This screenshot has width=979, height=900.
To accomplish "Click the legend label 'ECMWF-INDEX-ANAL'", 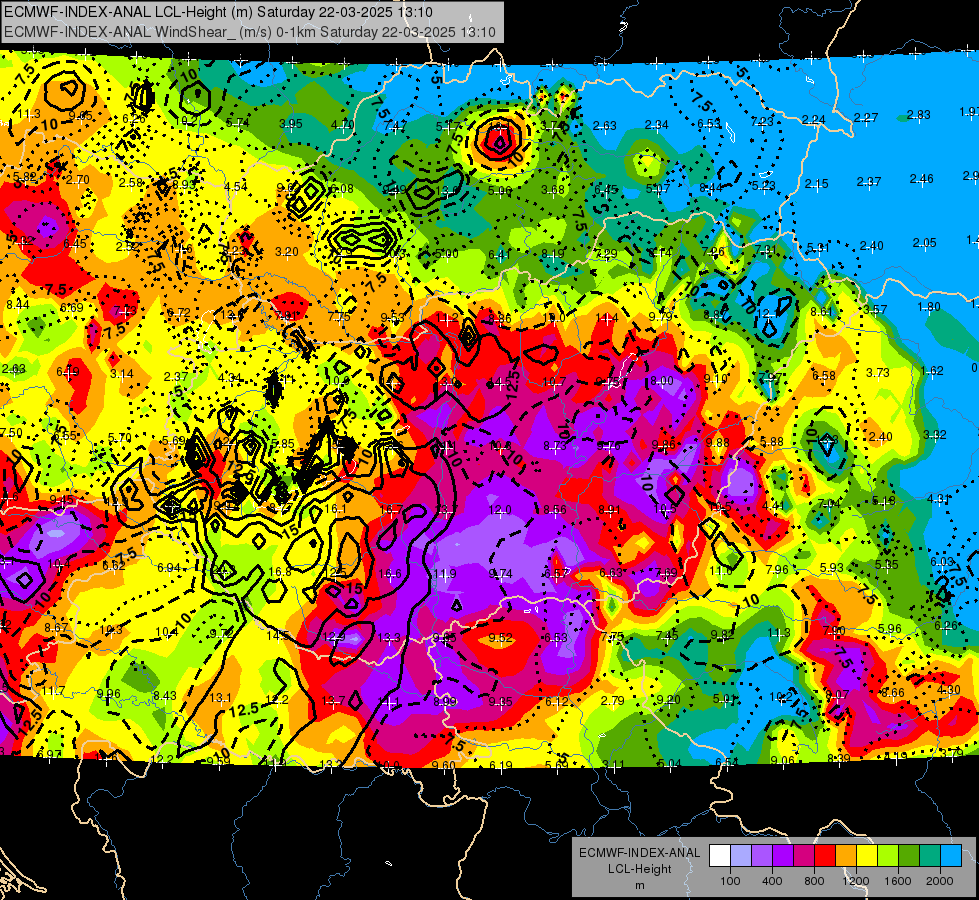I will click(639, 853).
